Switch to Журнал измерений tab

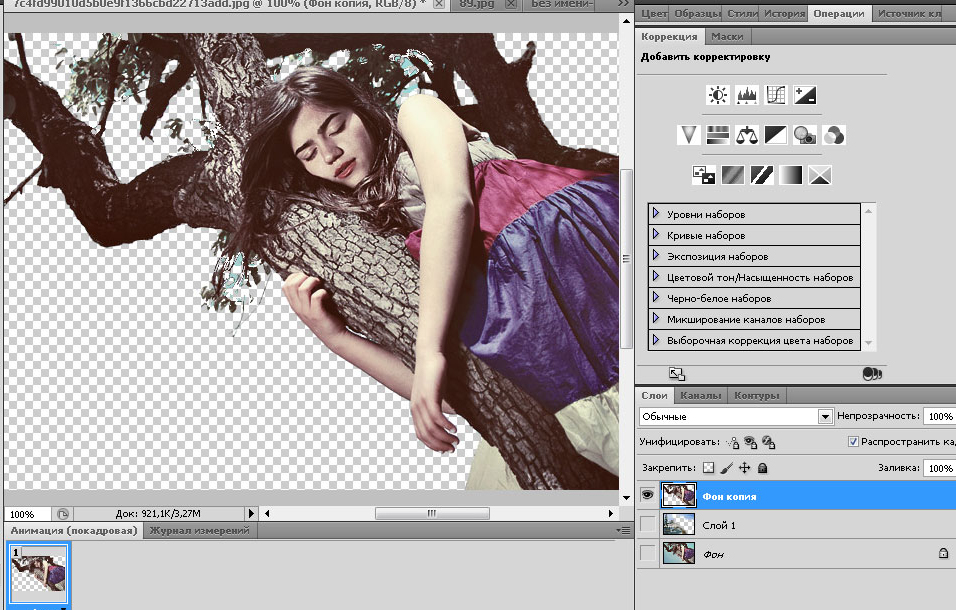[200, 531]
